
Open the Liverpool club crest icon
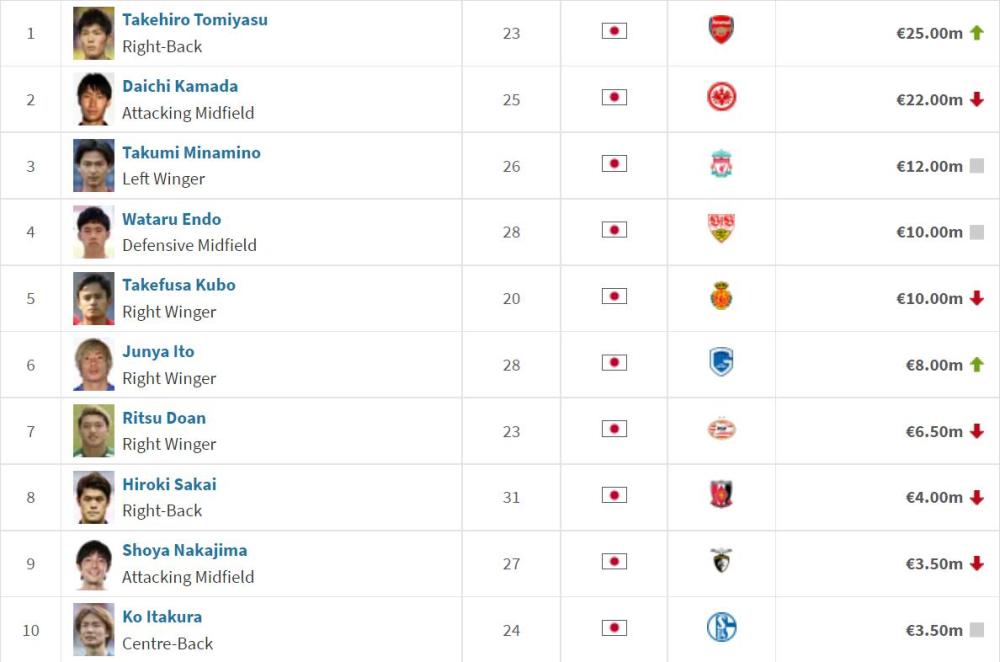point(721,164)
